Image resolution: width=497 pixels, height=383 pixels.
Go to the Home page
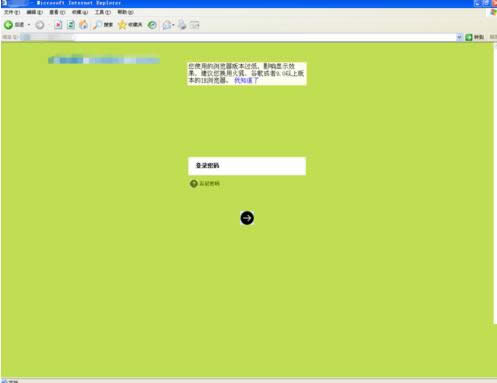pyautogui.click(x=84, y=25)
